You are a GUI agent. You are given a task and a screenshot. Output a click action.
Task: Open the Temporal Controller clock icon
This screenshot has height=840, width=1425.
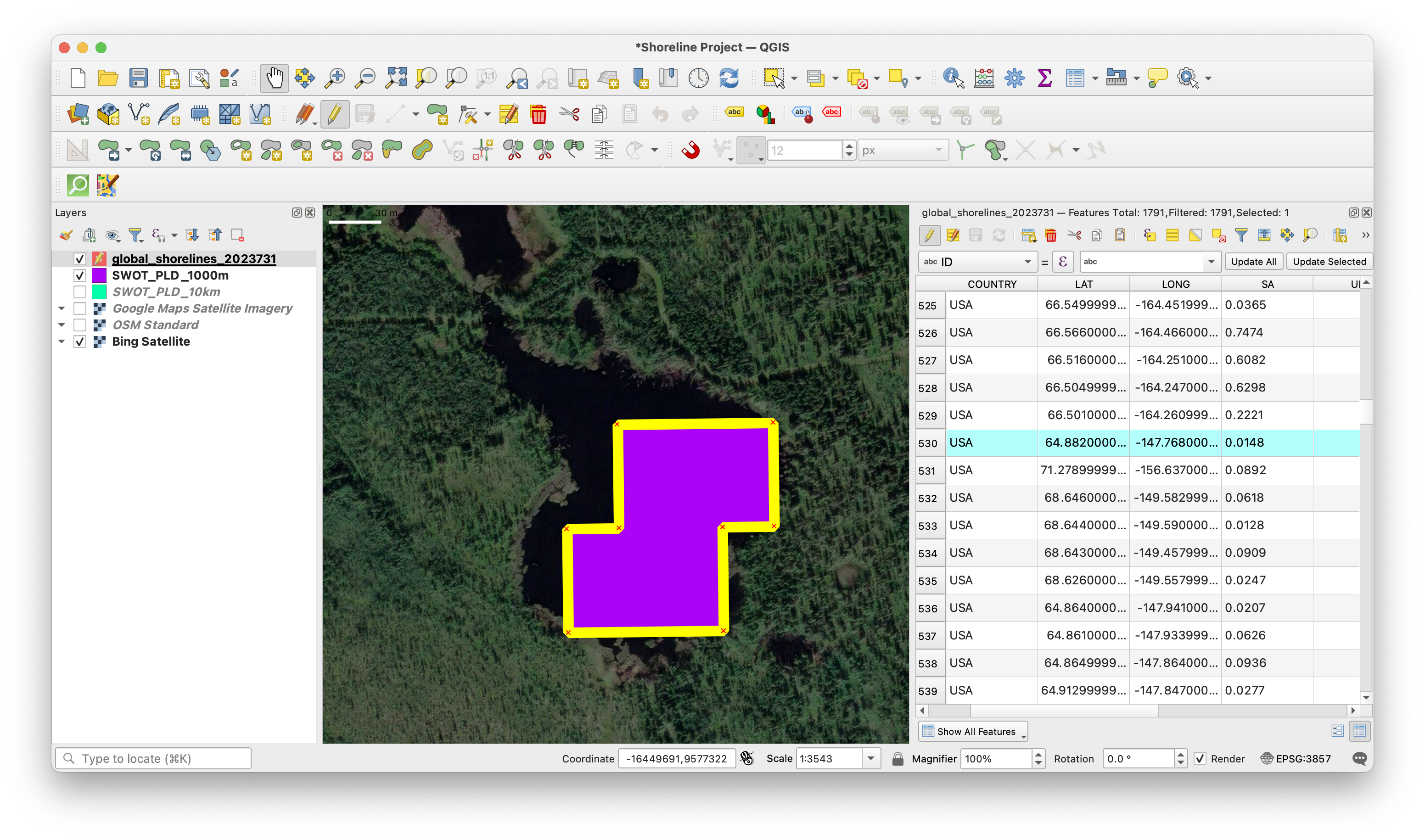coord(698,78)
